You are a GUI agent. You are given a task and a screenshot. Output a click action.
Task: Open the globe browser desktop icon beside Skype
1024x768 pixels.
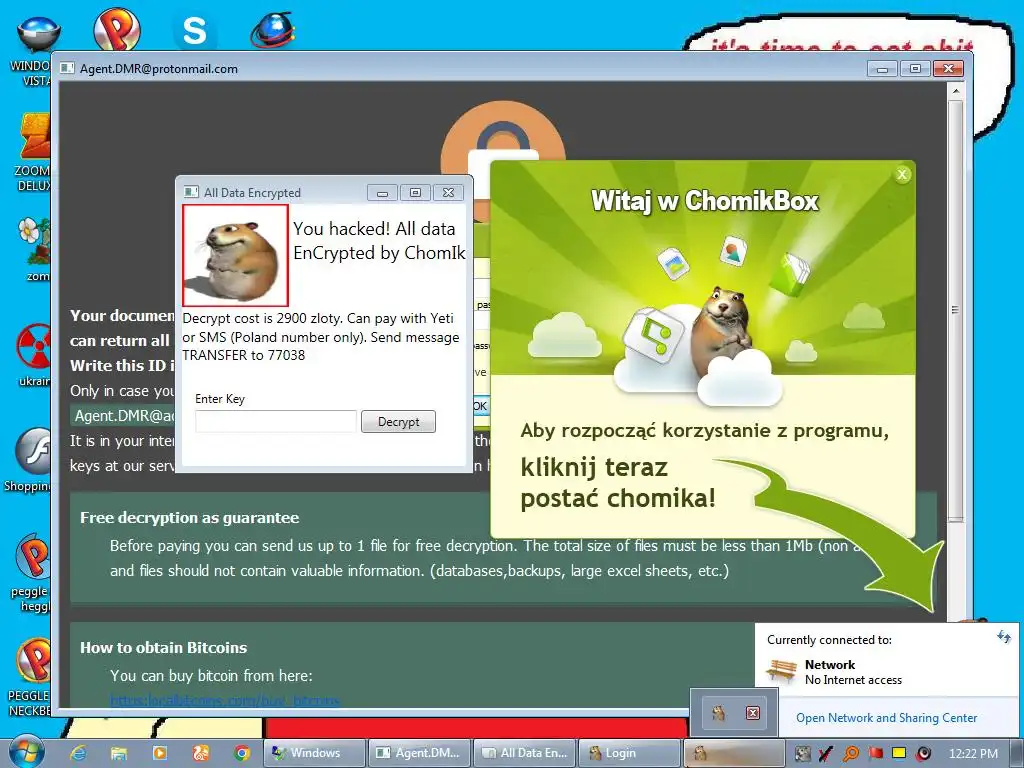coord(272,30)
